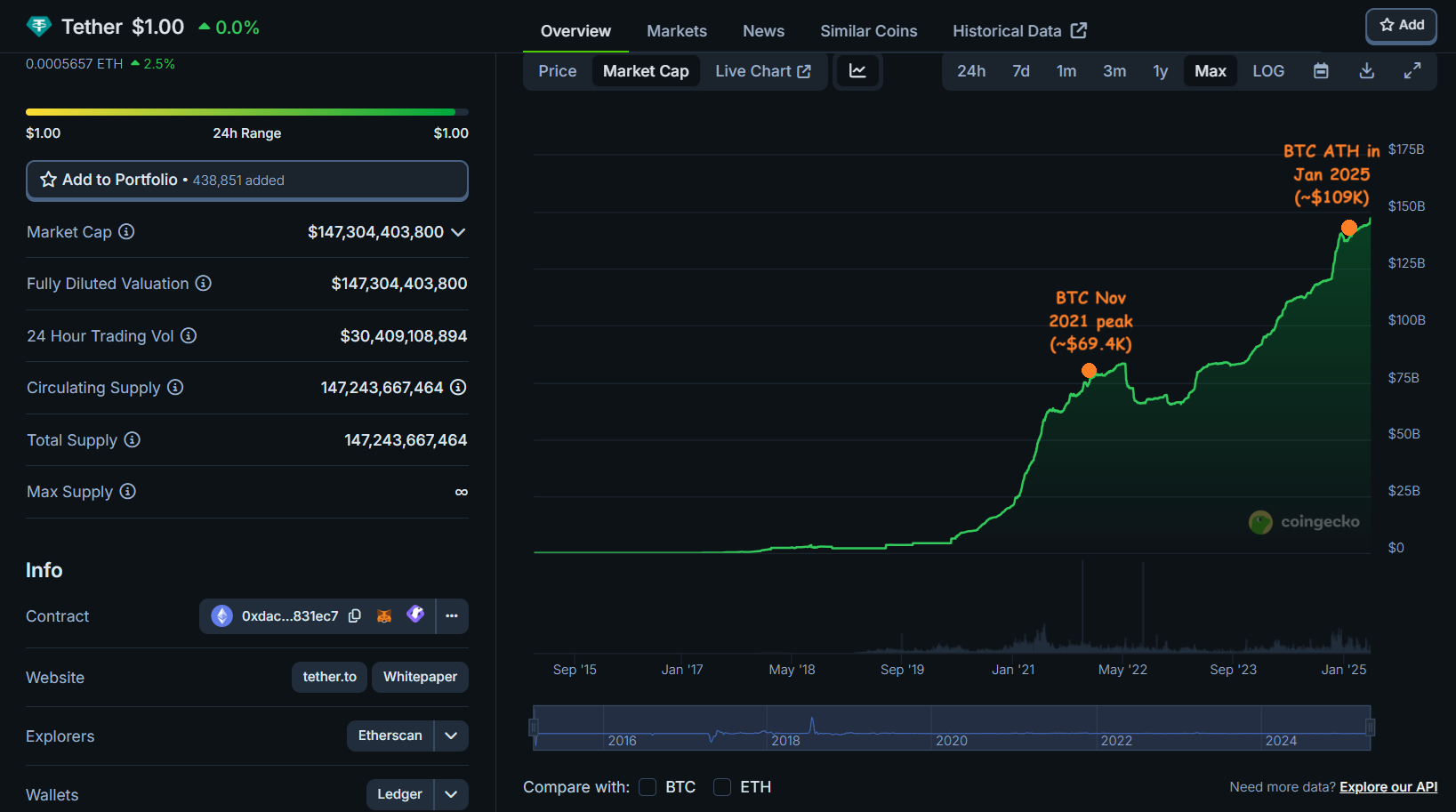This screenshot has height=812, width=1456.
Task: Click the 0.0005657 ETH price text
Action: point(75,64)
